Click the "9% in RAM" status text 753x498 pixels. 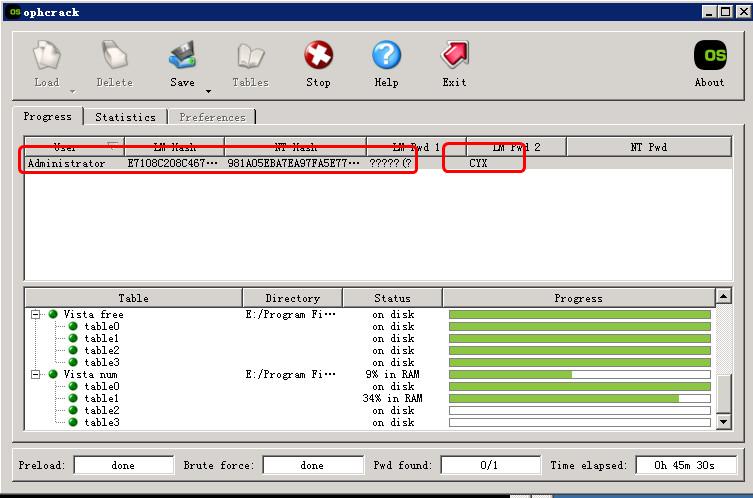[x=392, y=375]
